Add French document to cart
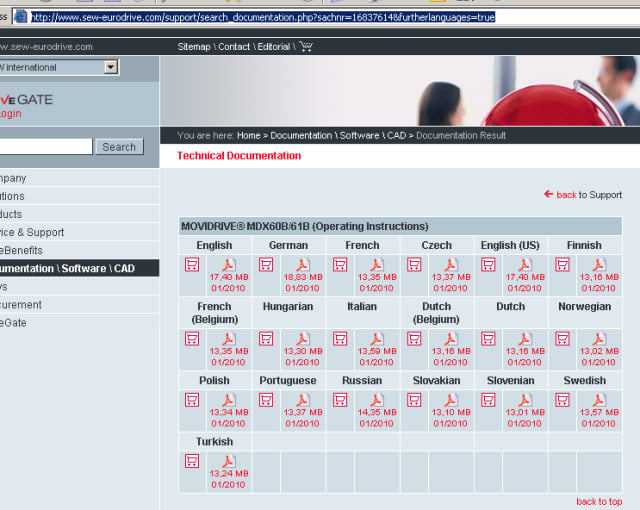 tap(340, 265)
